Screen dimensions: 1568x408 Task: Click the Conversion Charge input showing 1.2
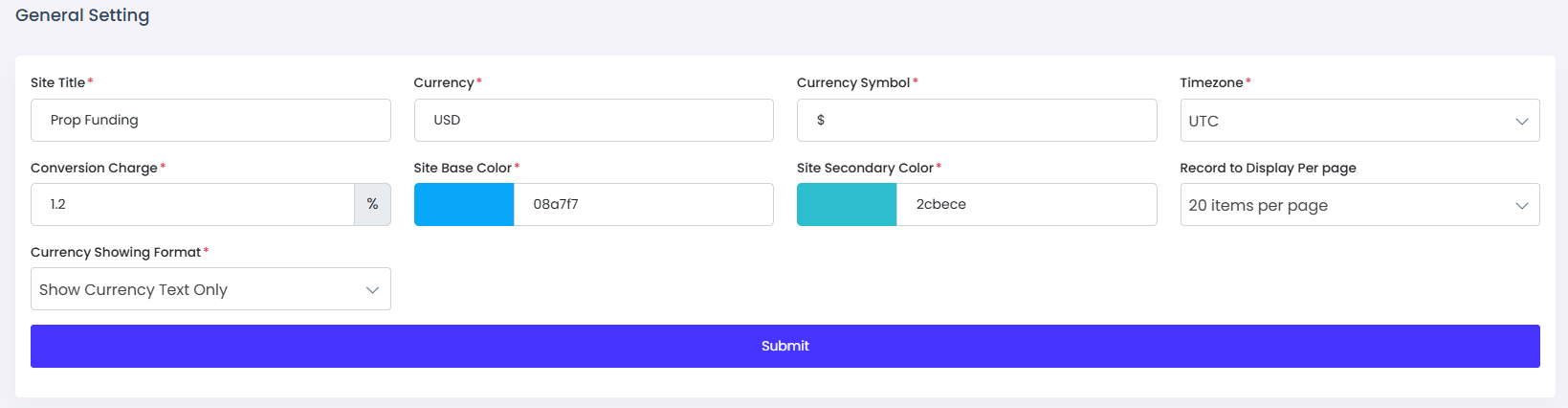point(191,204)
